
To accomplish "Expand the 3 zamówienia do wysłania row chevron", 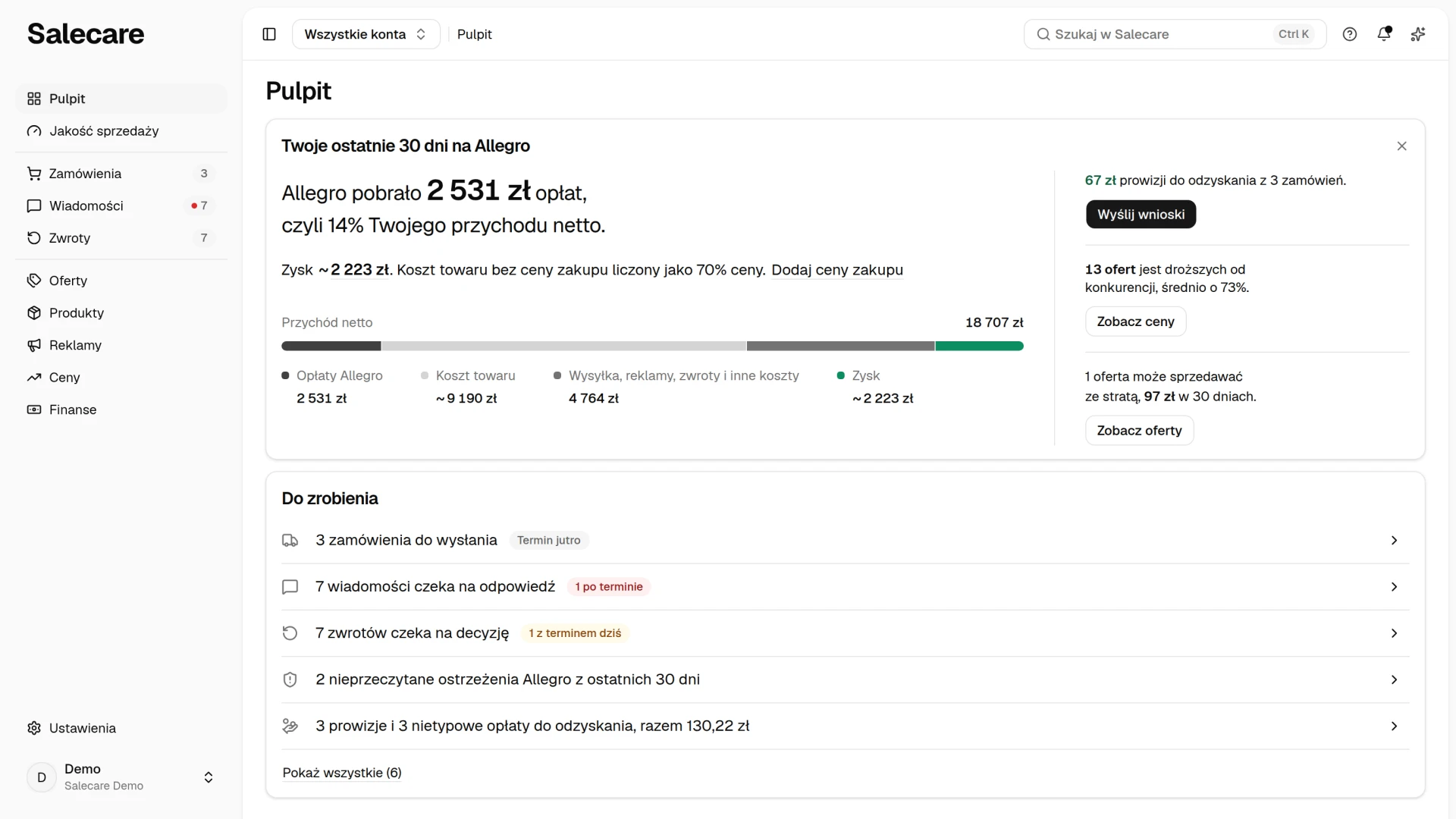I will click(x=1394, y=541).
